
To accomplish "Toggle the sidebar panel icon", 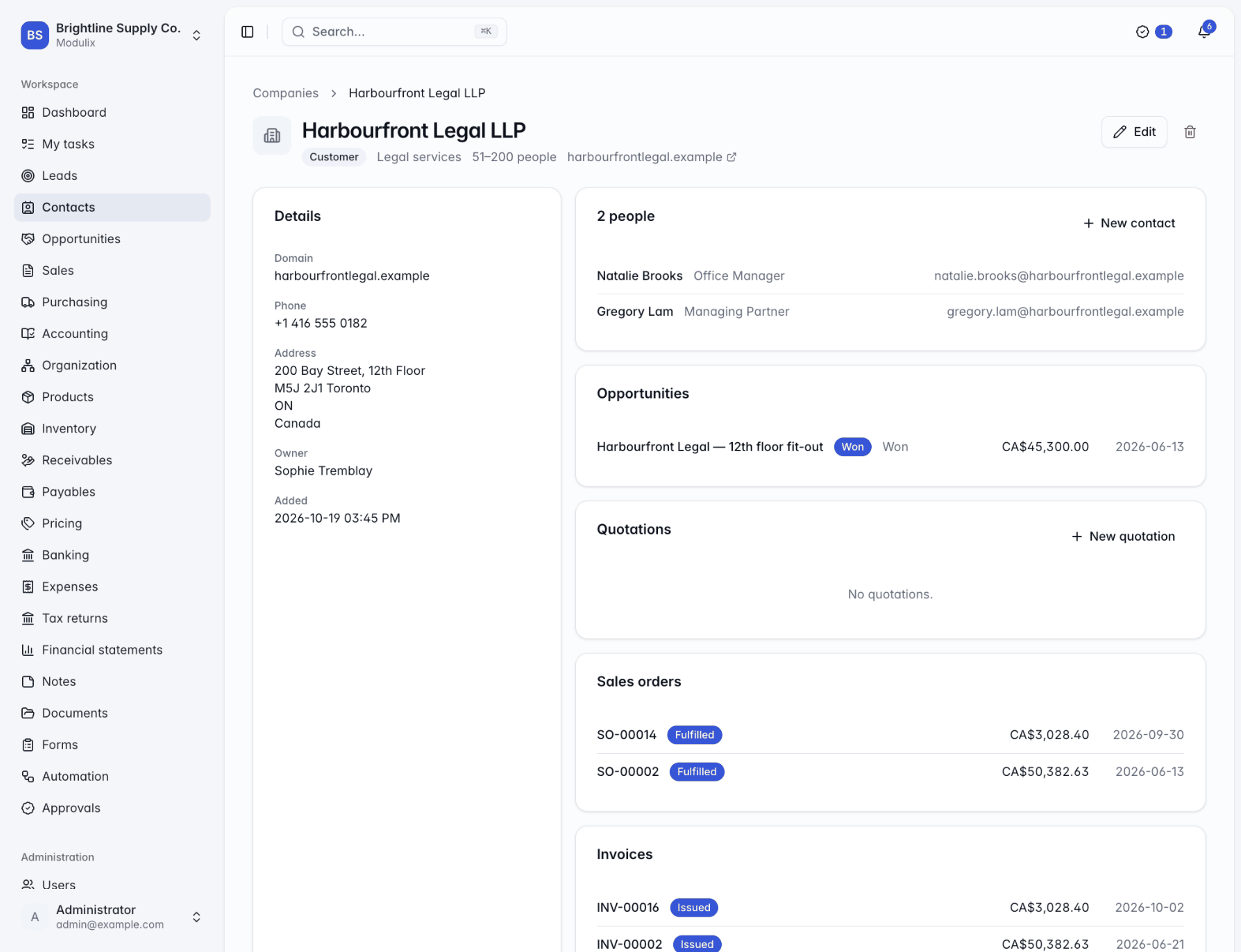I will 247,32.
